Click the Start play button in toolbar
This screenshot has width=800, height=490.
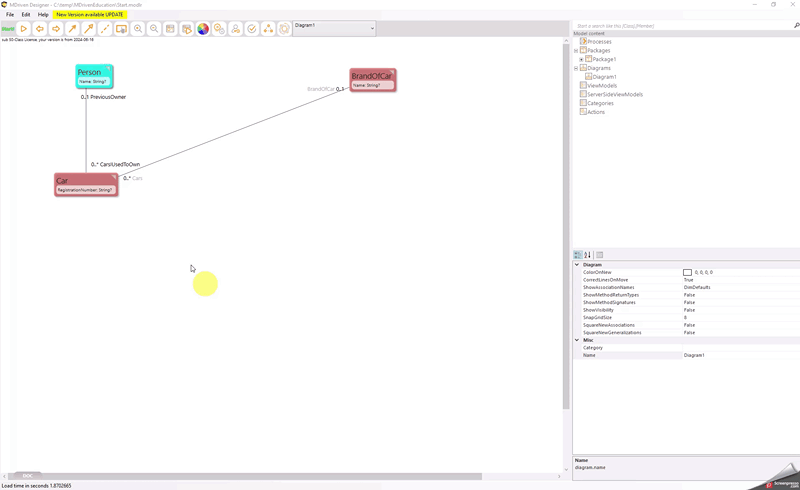coord(23,29)
